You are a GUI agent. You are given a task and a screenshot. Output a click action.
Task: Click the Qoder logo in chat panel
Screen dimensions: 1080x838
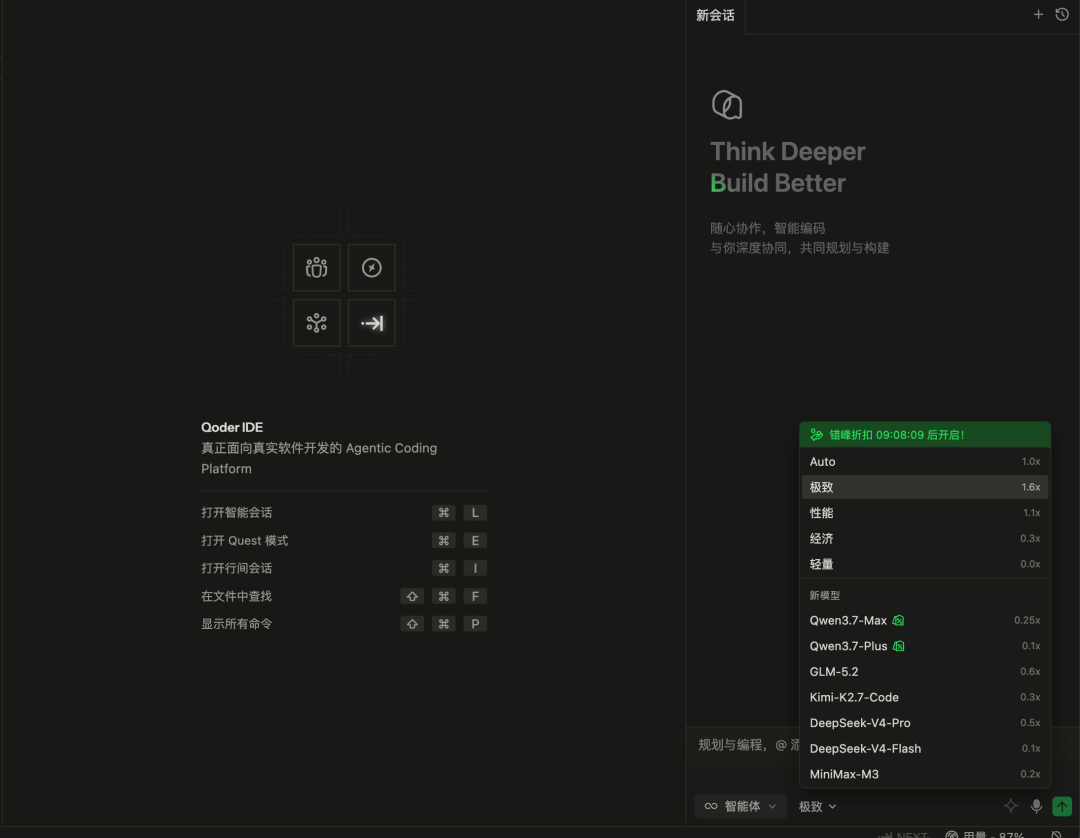[727, 105]
